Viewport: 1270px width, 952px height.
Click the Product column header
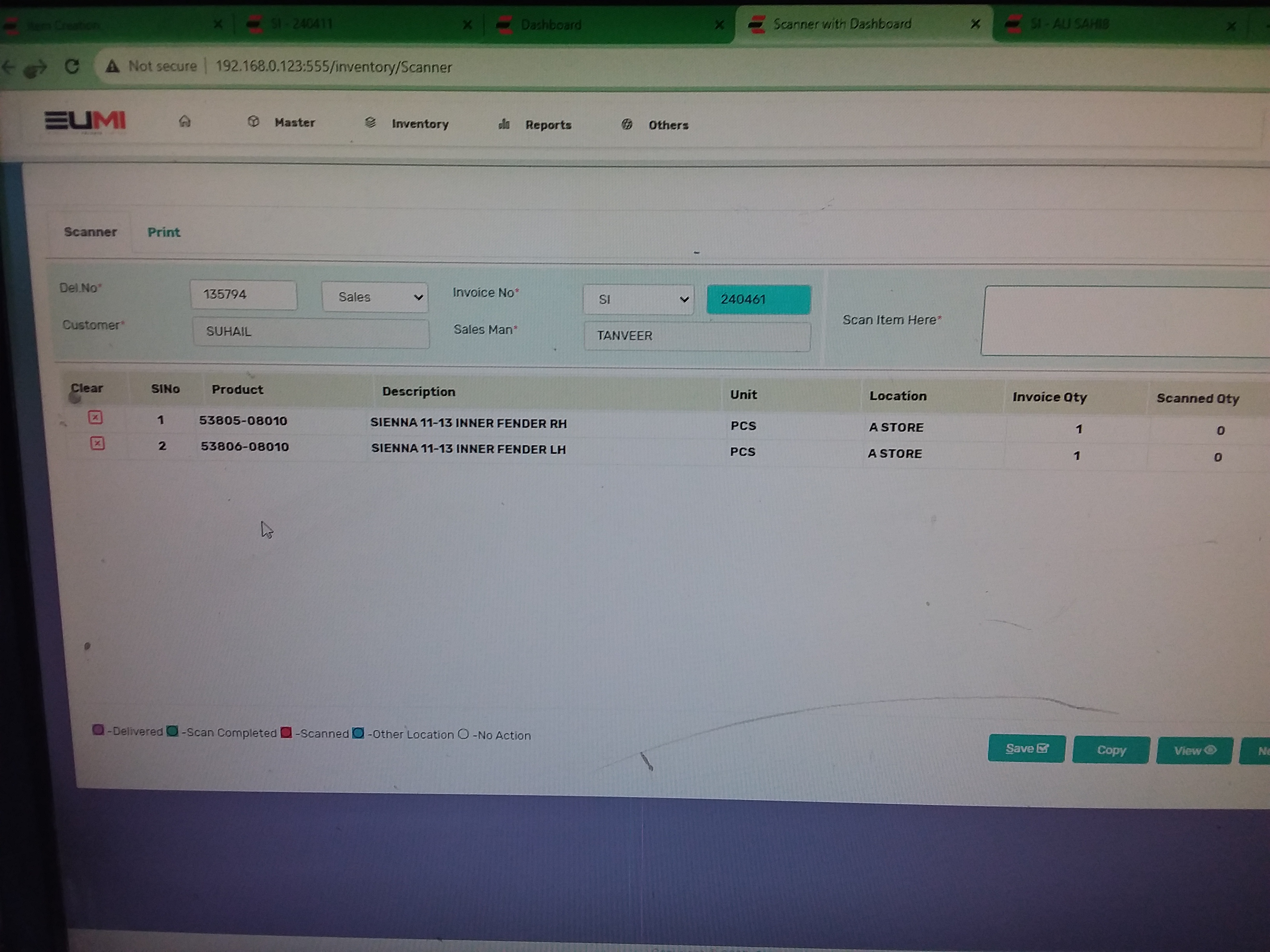[237, 390]
